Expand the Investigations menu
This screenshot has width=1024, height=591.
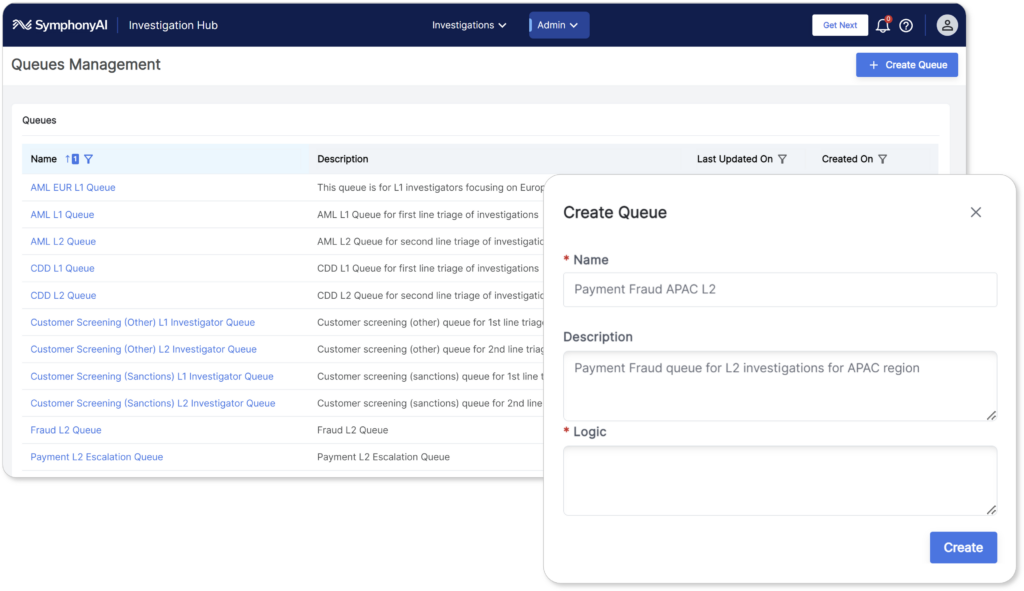(469, 25)
